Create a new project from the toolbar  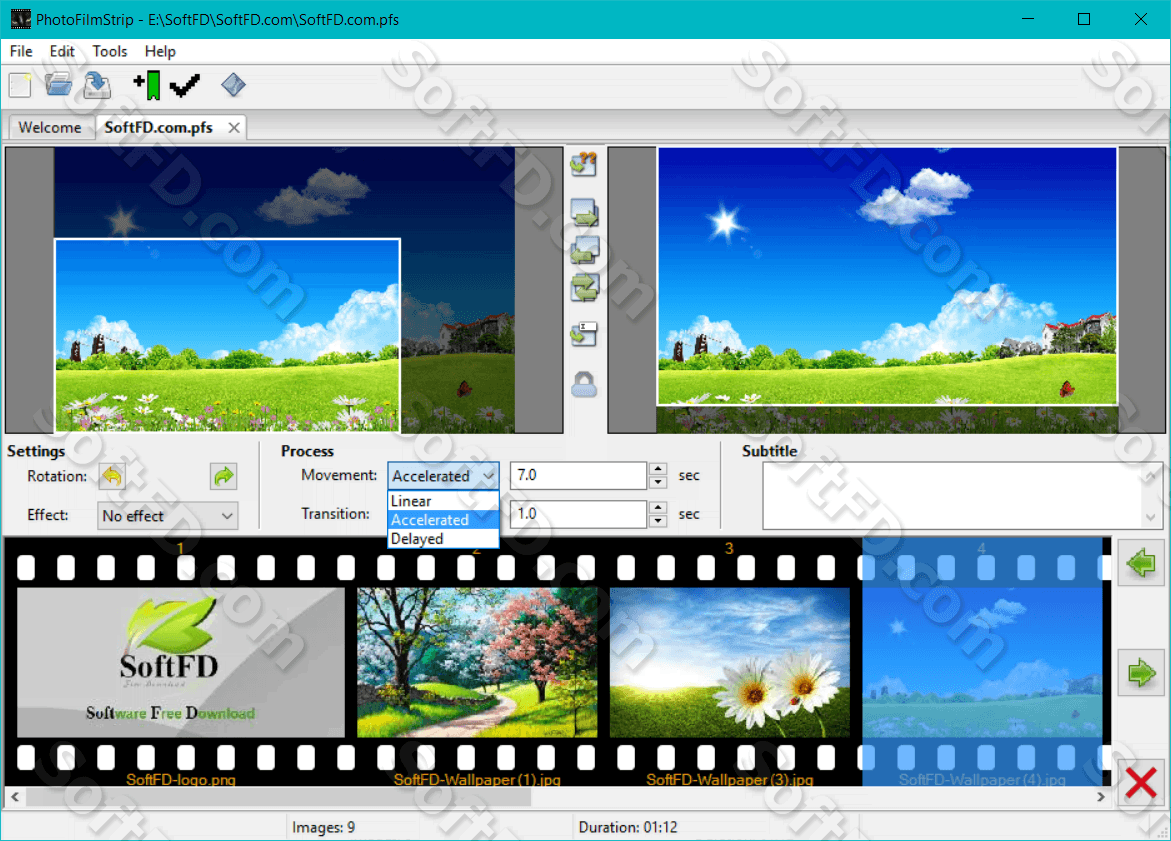point(20,85)
